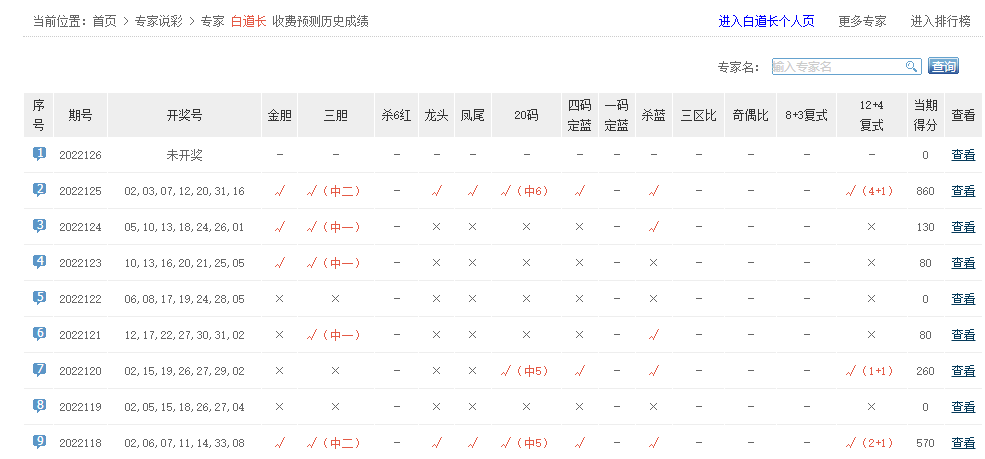985x459 pixels.
Task: Go to 更多专家 page
Action: point(862,21)
